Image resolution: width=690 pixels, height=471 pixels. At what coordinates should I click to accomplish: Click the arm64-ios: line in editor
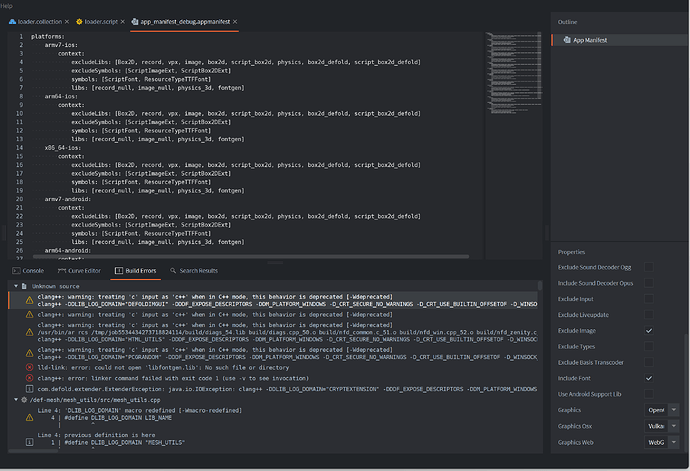pyautogui.click(x=61, y=96)
